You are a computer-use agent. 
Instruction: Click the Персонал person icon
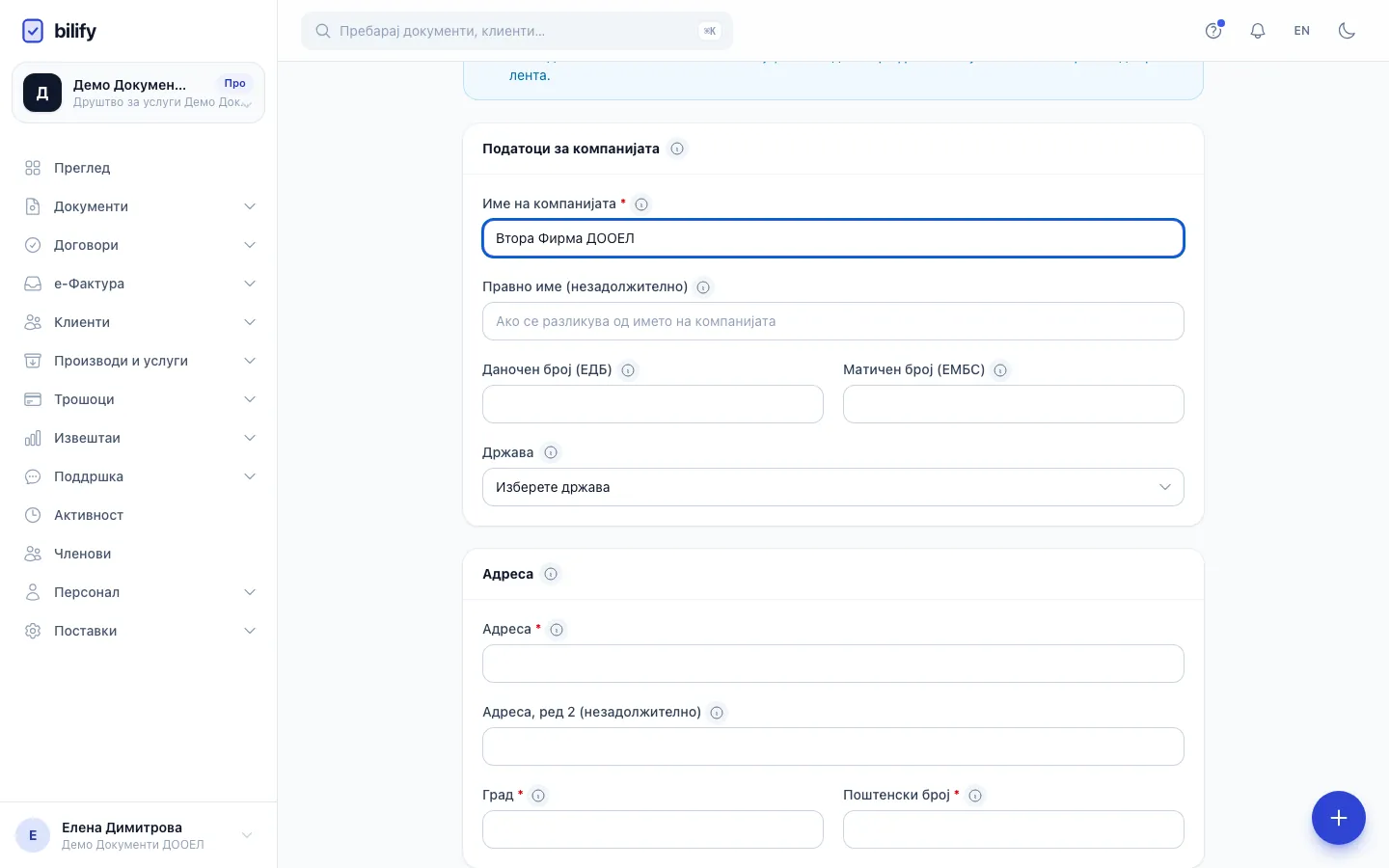pyautogui.click(x=33, y=592)
